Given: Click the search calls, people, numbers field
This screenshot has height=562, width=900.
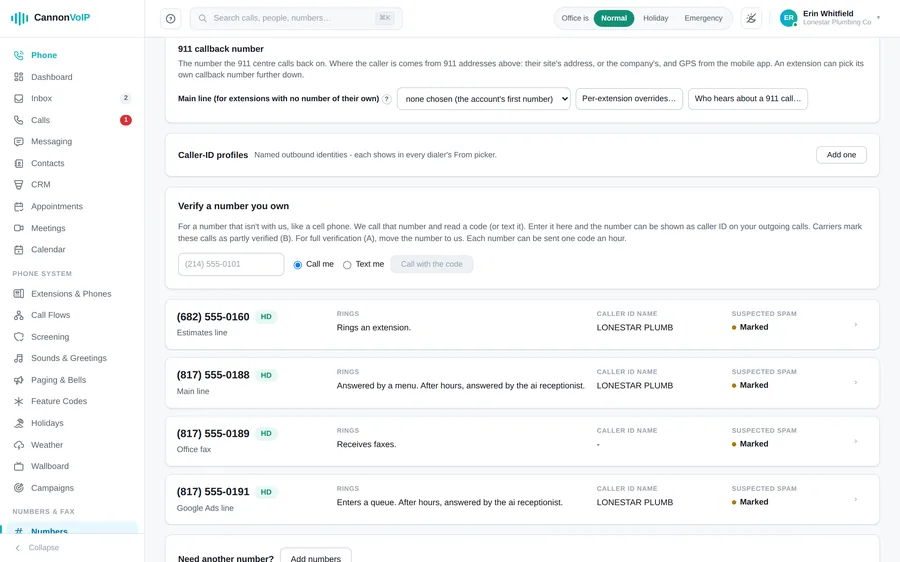Looking at the screenshot, I should (296, 18).
